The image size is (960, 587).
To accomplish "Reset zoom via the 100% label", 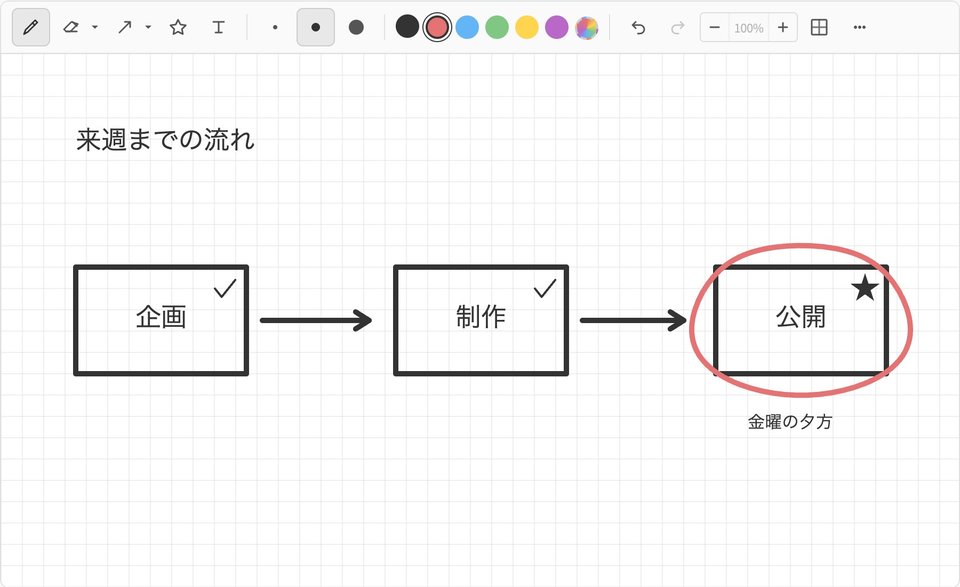I will [749, 28].
